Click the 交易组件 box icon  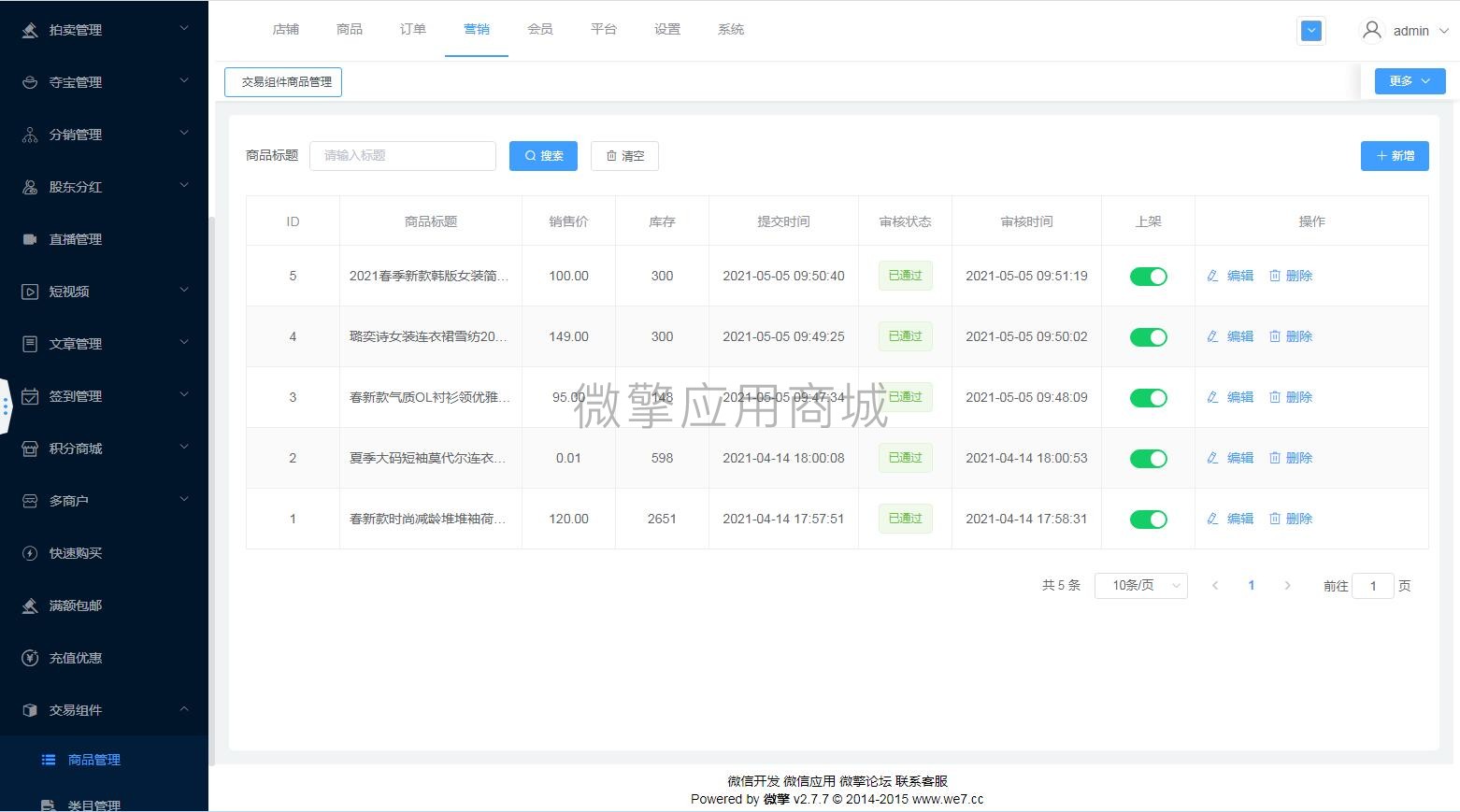[30, 710]
